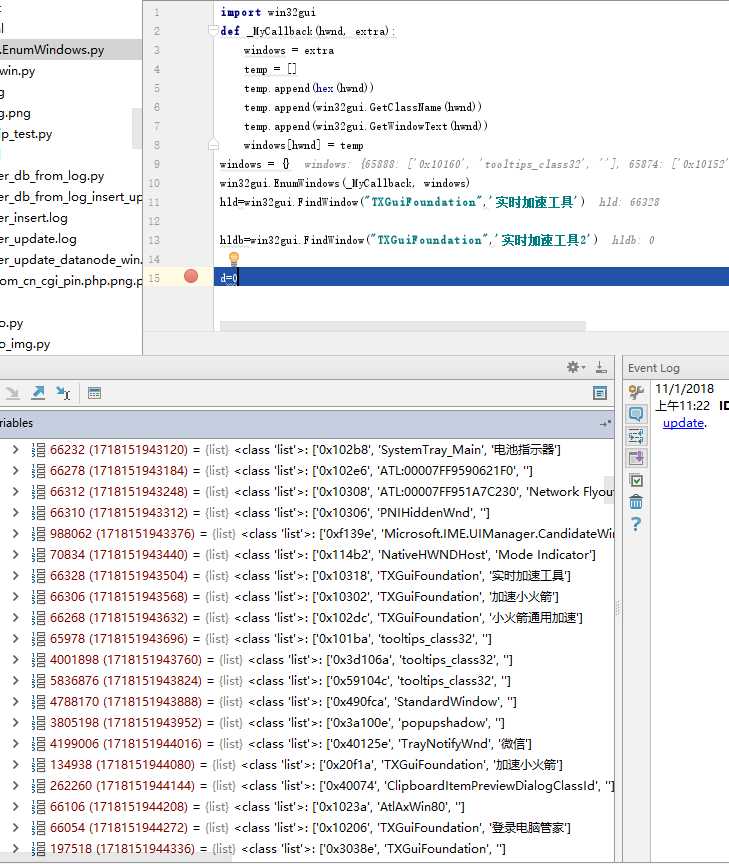Select variable row 66268 (1718151943632)

tap(306, 618)
